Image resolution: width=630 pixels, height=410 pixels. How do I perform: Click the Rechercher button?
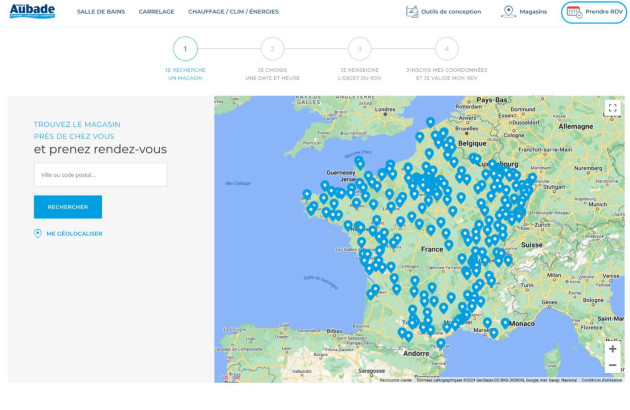pos(68,207)
